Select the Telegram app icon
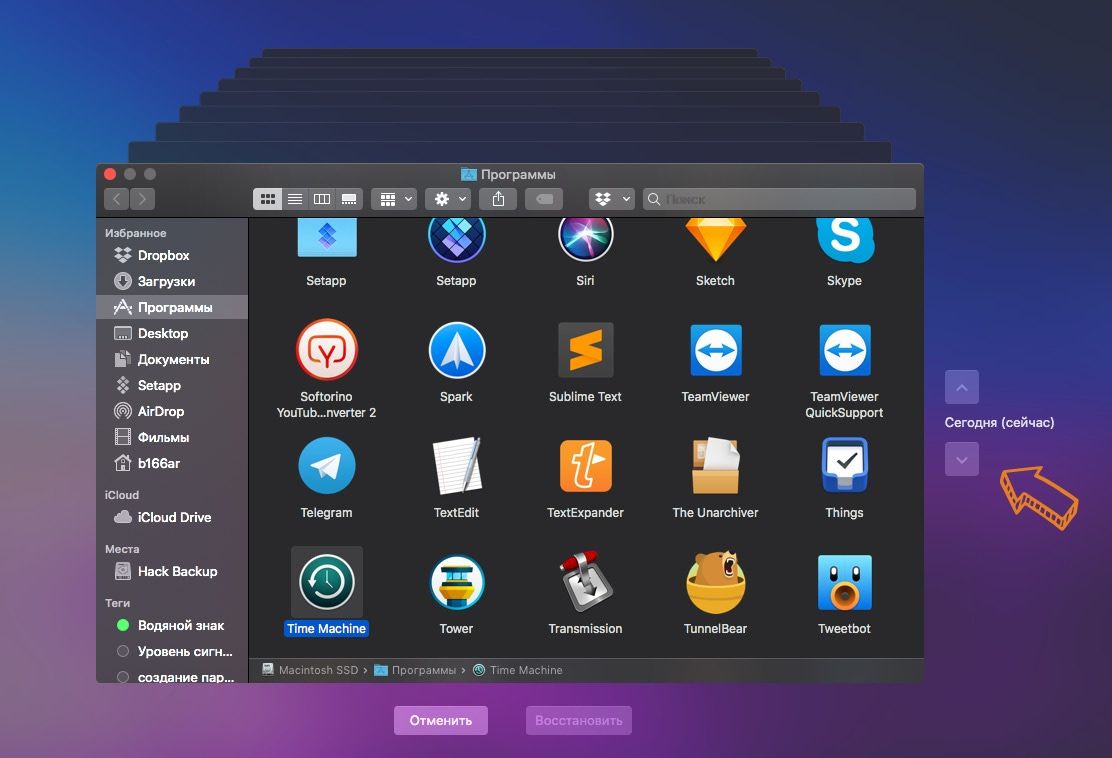Screen dimensions: 1112x758 point(326,466)
